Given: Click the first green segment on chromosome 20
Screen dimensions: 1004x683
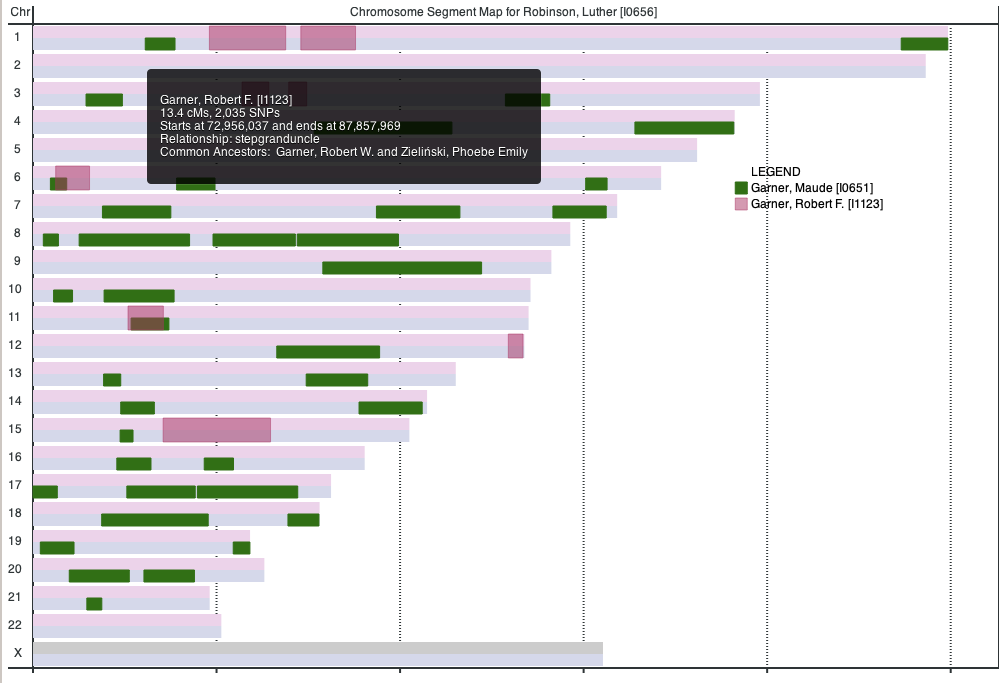Looking at the screenshot, I should [99, 576].
